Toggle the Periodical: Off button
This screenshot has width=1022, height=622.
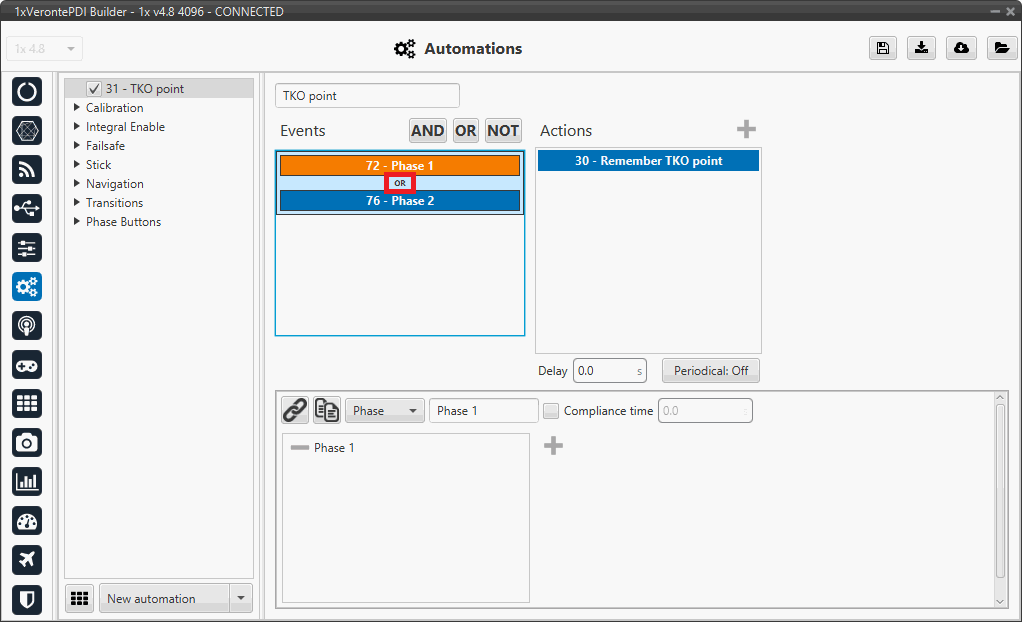coord(710,371)
